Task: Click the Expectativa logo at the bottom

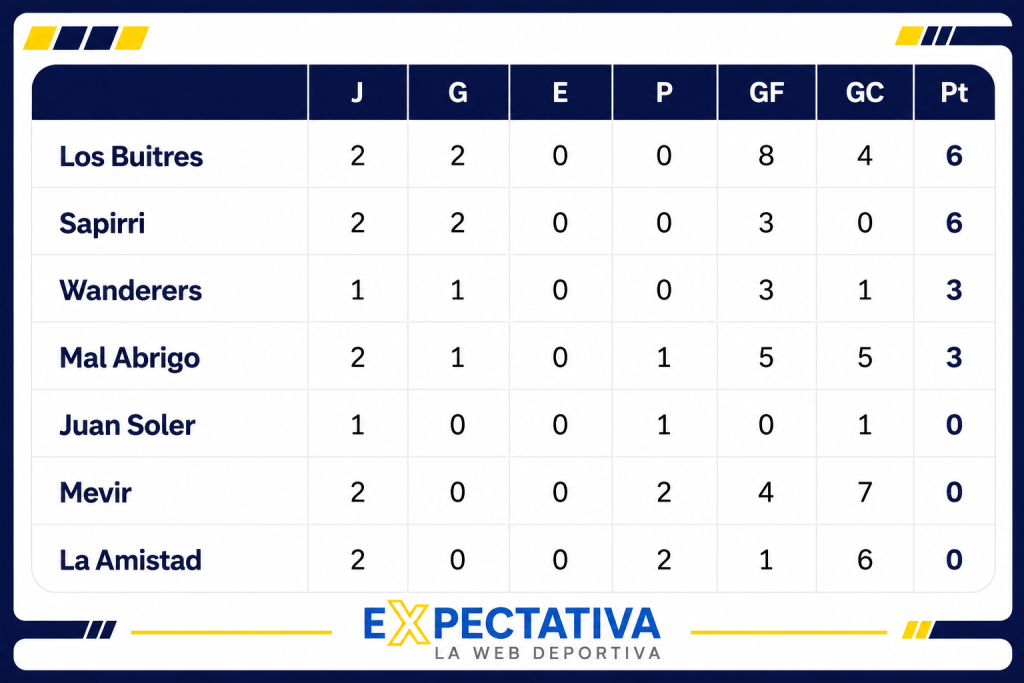Action: tap(512, 629)
